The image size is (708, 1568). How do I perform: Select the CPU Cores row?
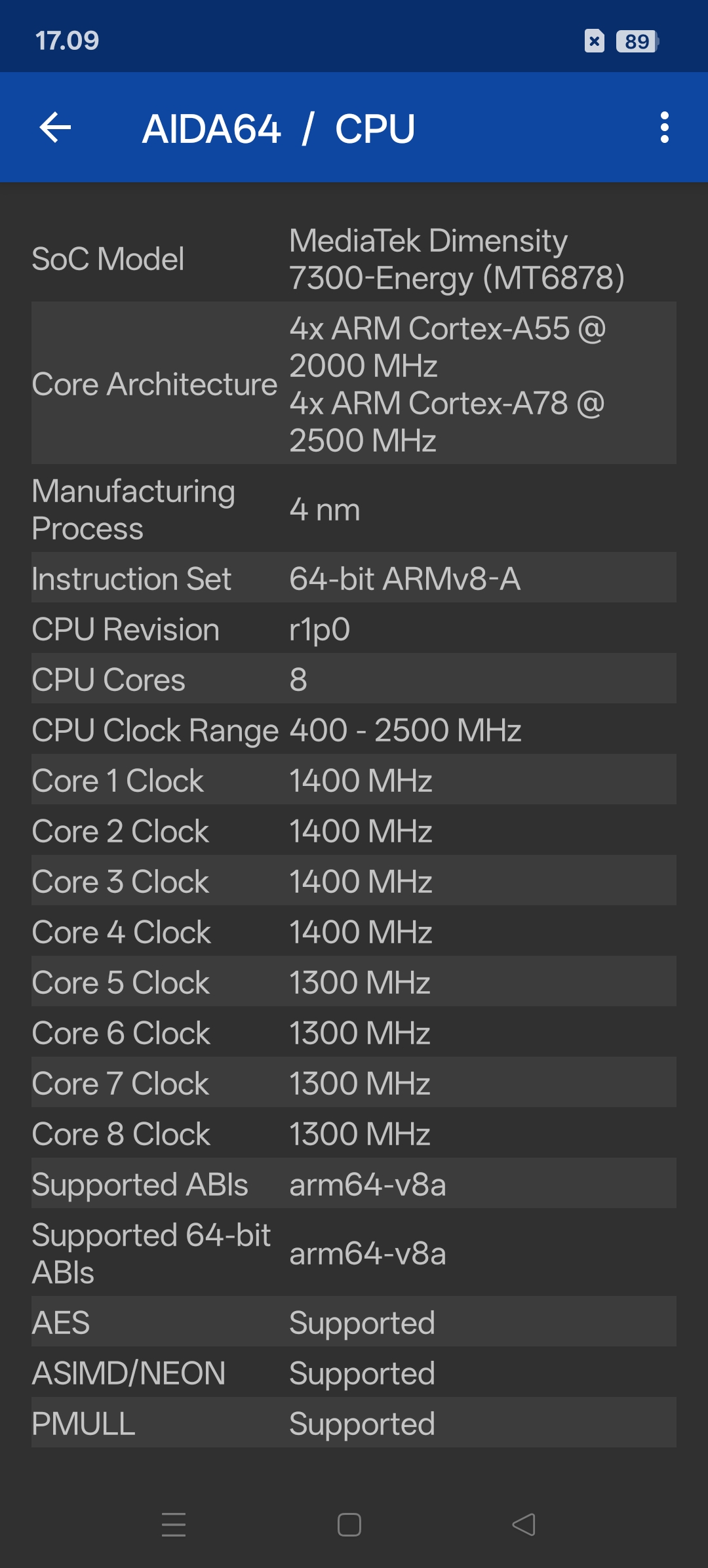pos(354,679)
